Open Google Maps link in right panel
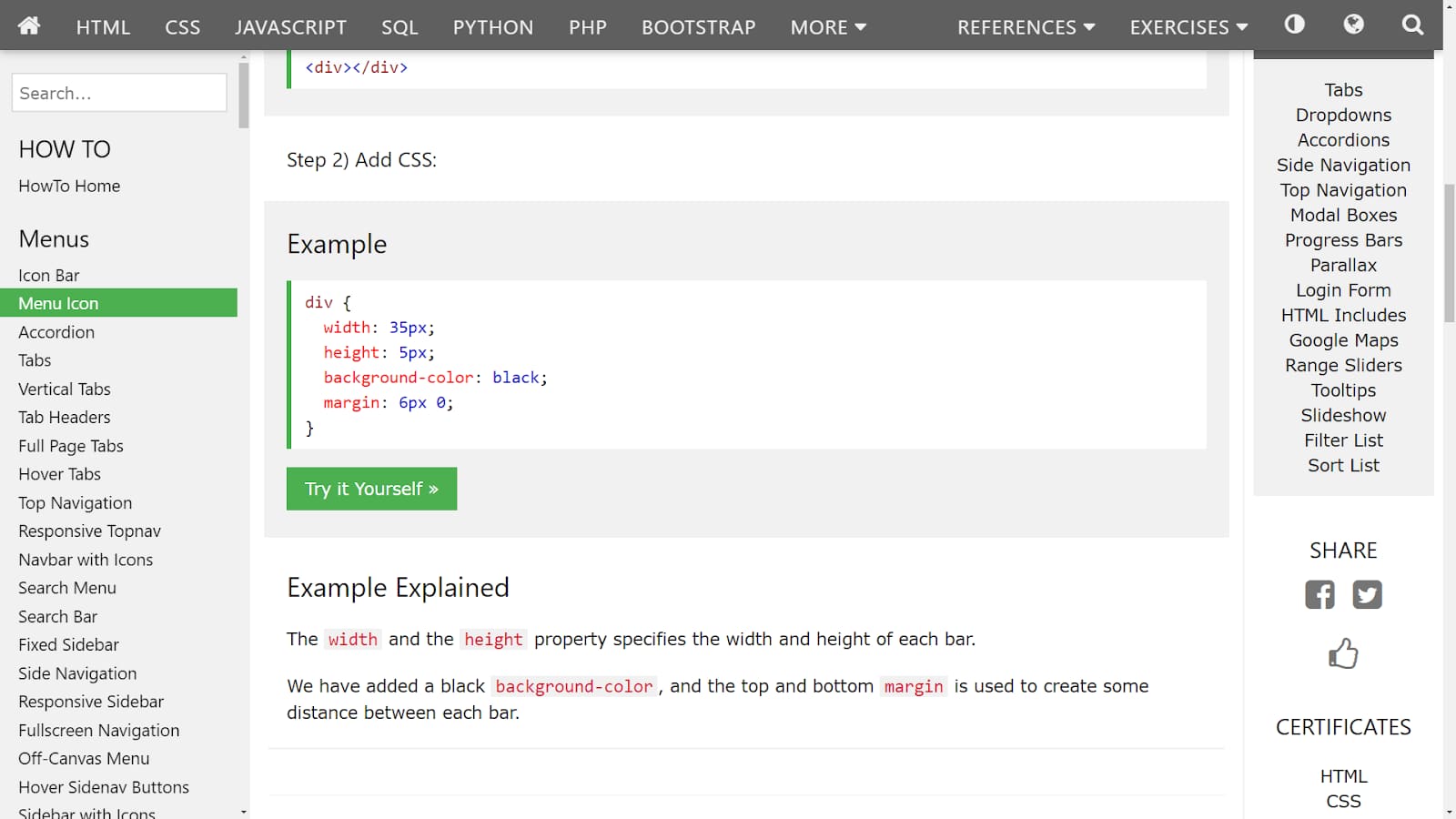The image size is (1456, 819). pos(1343,340)
